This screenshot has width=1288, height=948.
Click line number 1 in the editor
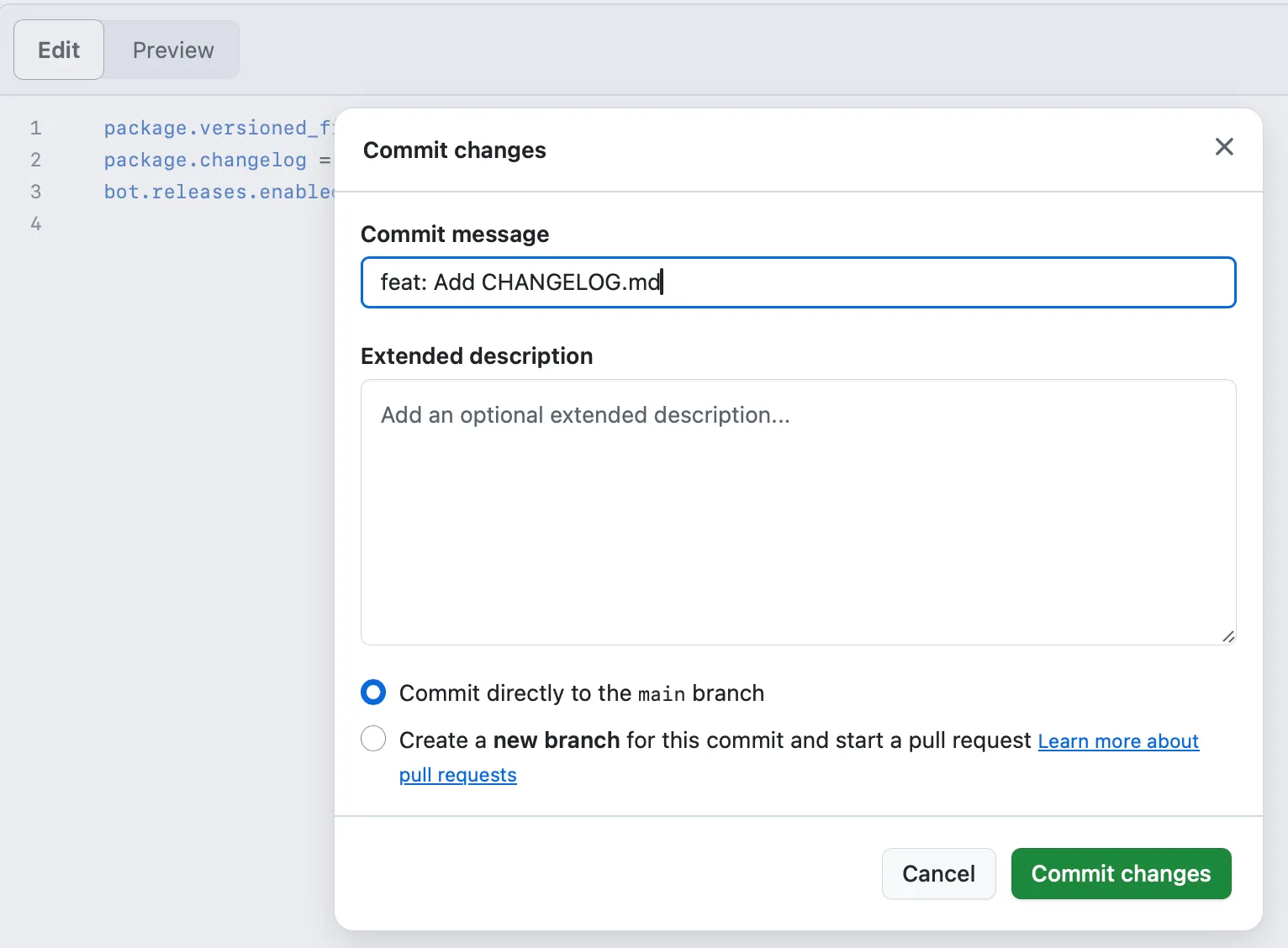[x=35, y=128]
